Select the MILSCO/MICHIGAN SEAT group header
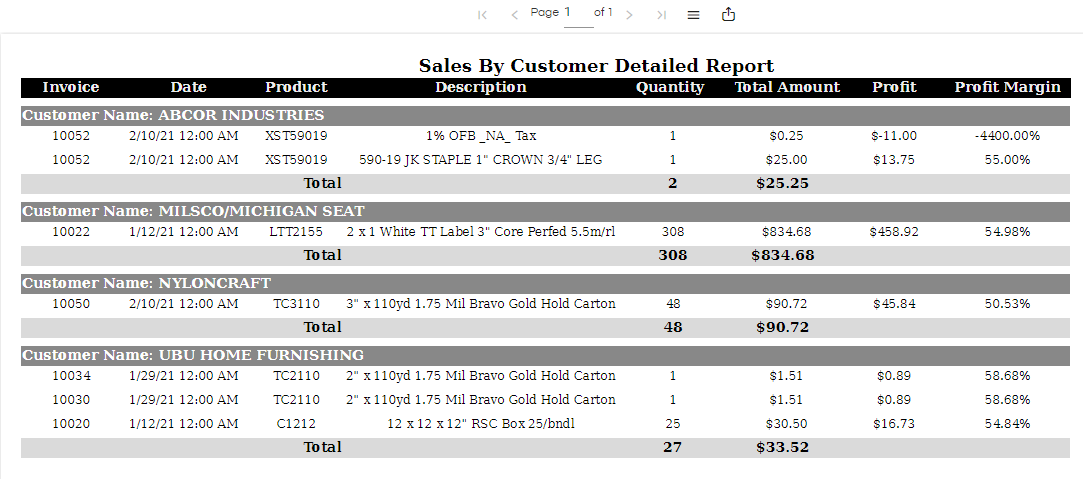Image resolution: width=1083 pixels, height=479 pixels. pos(193,211)
